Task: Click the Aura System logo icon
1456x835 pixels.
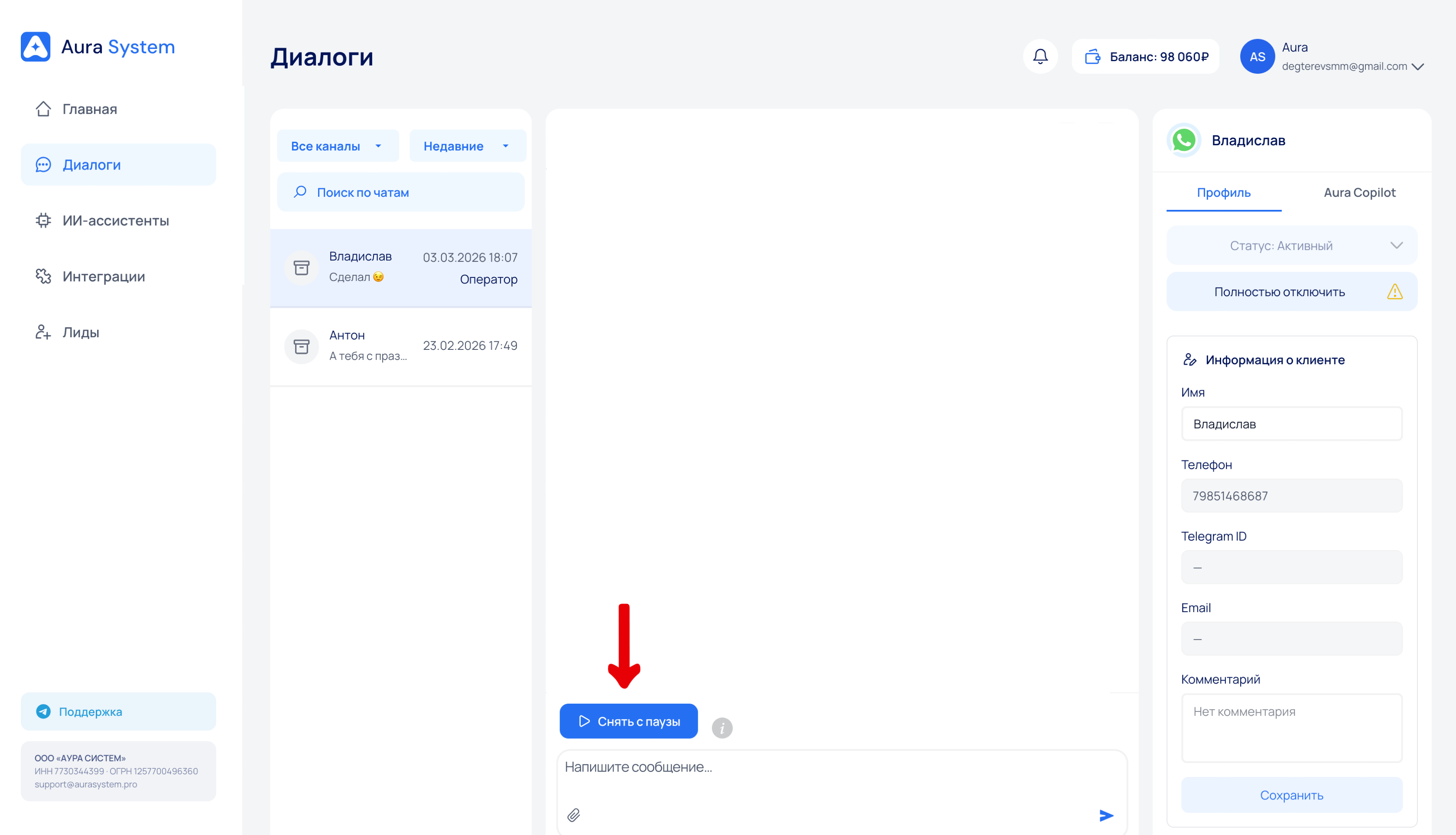Action: pos(36,46)
